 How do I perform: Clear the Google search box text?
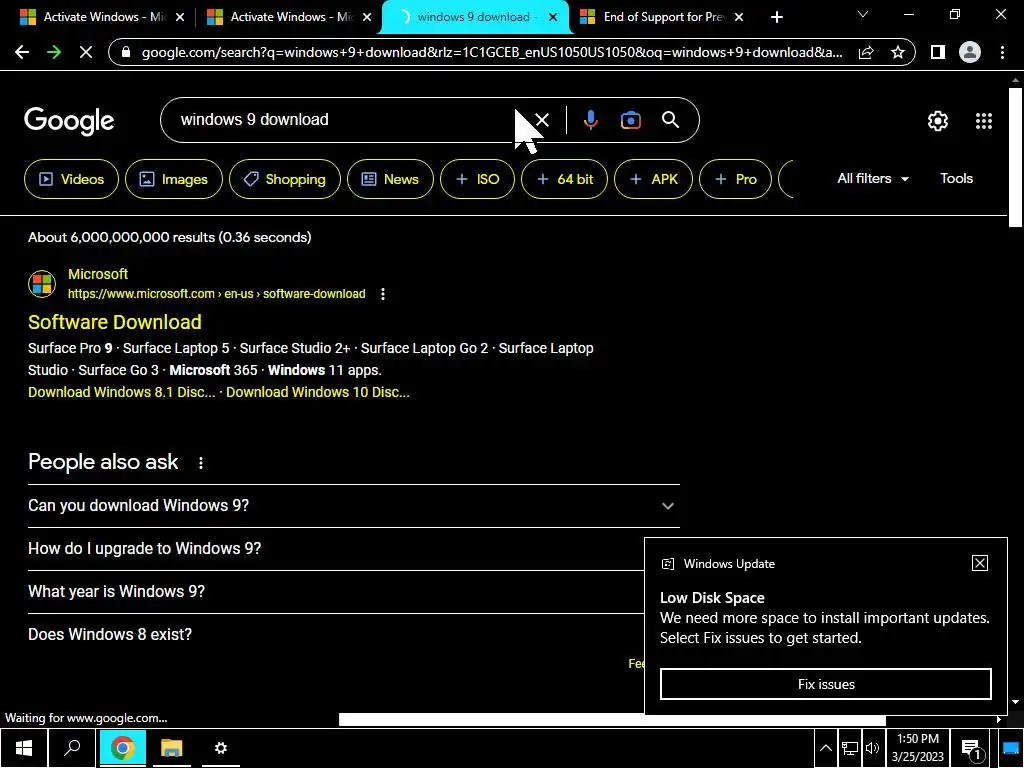pos(542,120)
